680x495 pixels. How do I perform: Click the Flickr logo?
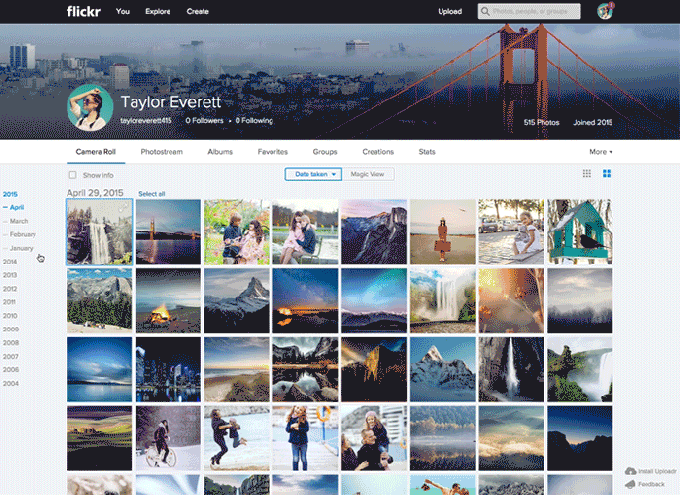(x=84, y=11)
